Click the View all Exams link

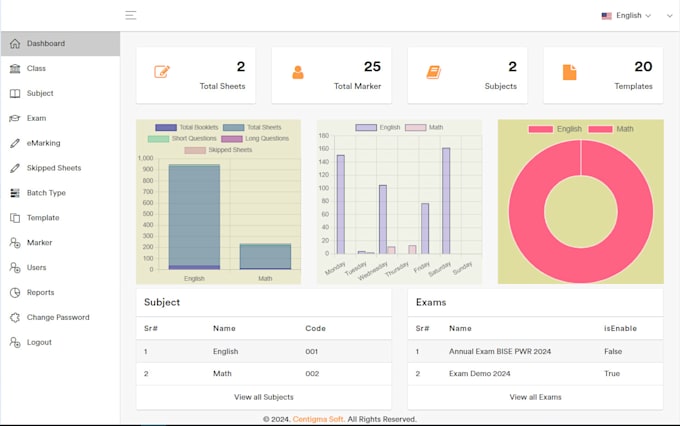coord(535,397)
